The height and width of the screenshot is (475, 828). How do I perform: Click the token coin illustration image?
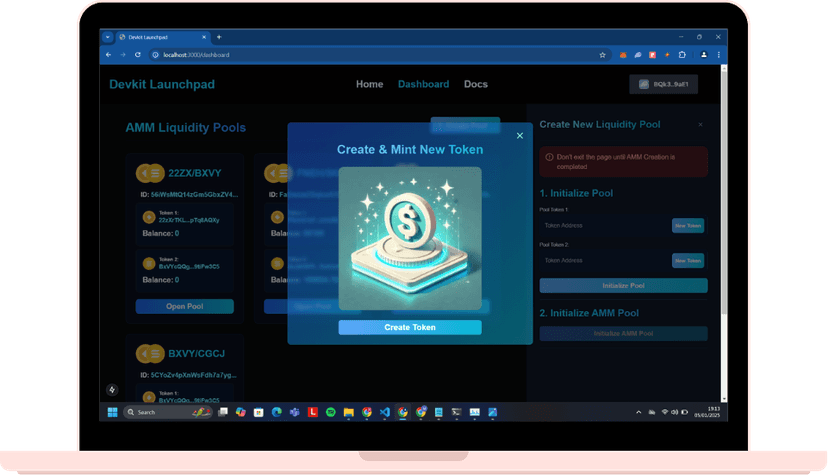click(x=409, y=238)
